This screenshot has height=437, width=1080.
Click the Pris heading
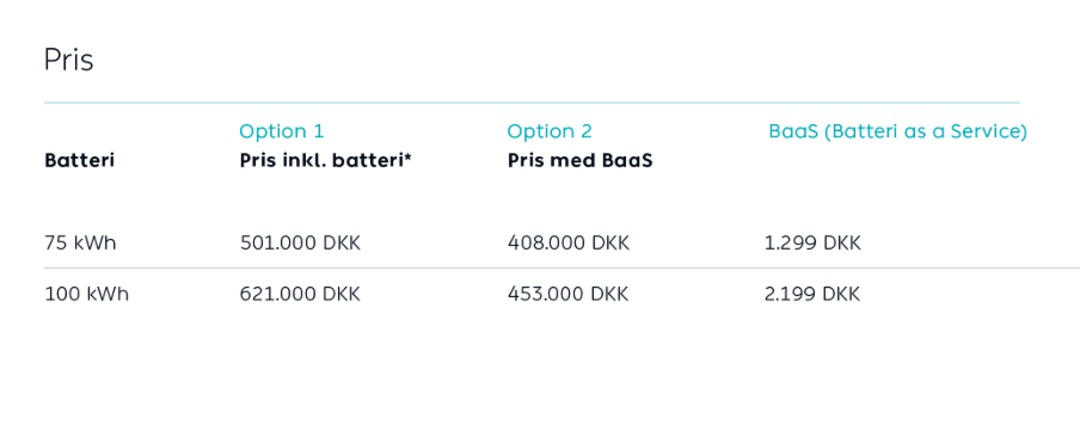pos(68,61)
